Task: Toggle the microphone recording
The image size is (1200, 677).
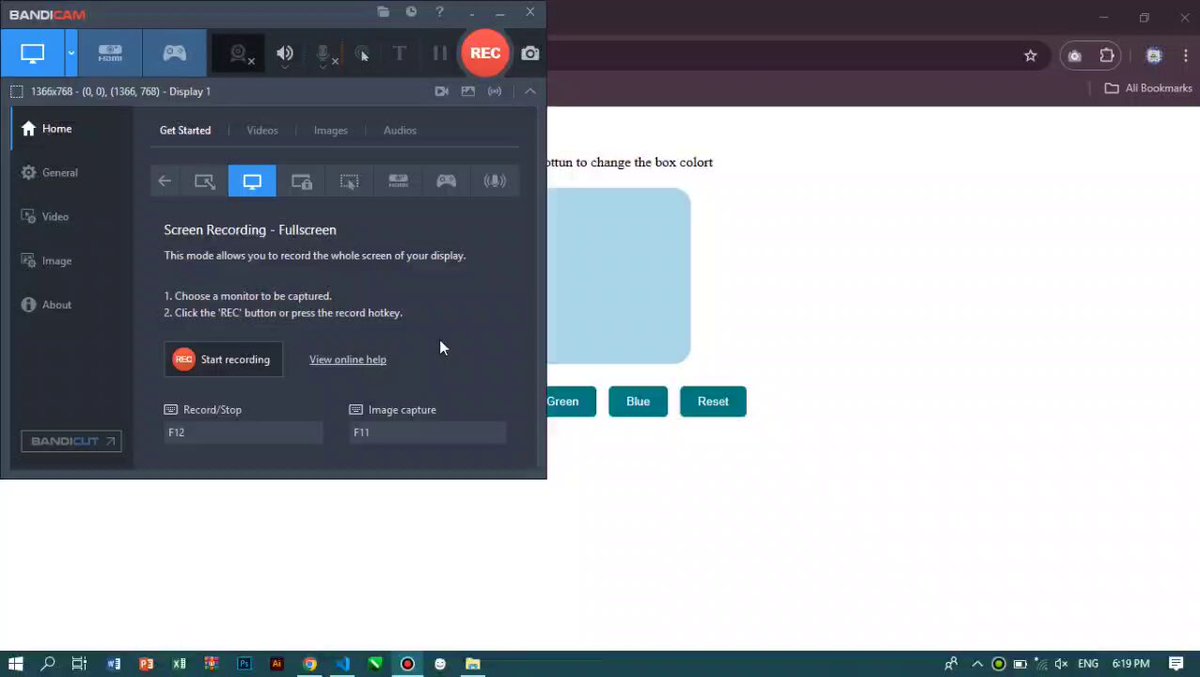Action: coord(324,54)
